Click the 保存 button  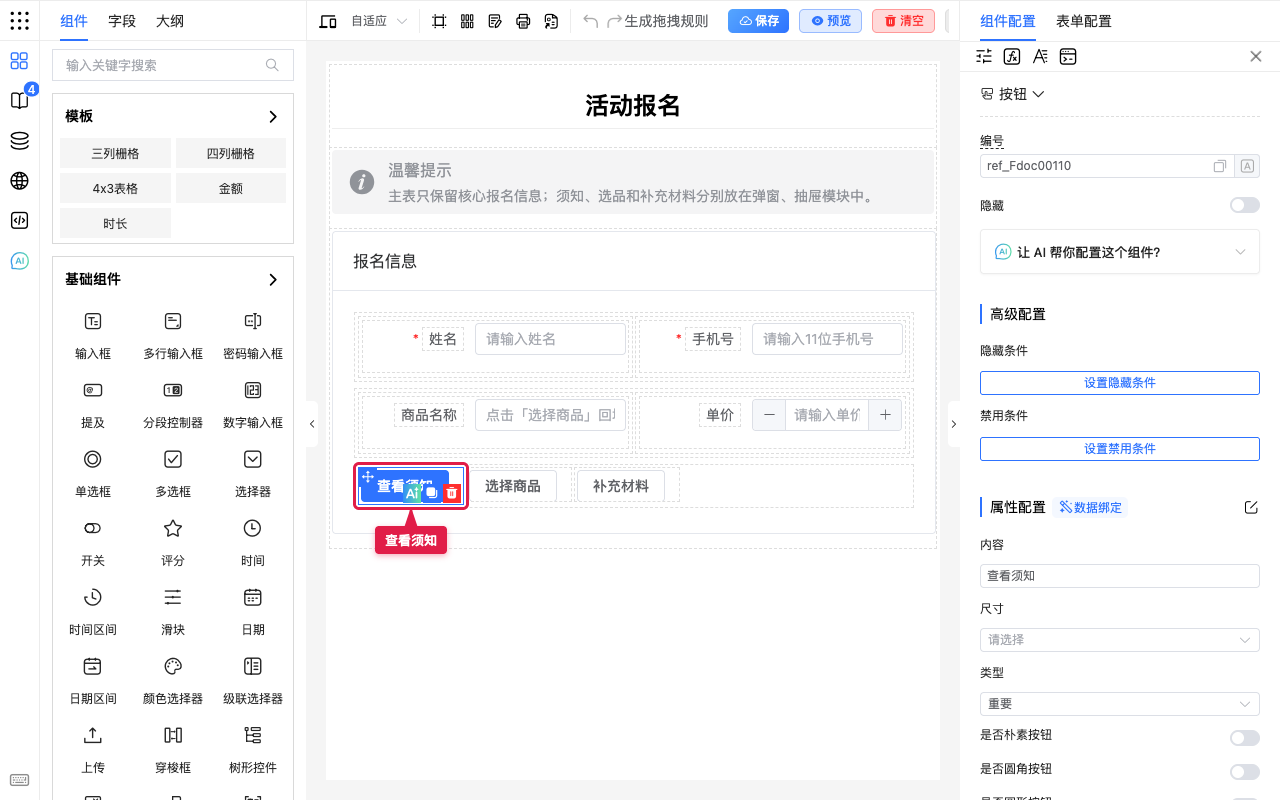point(758,21)
